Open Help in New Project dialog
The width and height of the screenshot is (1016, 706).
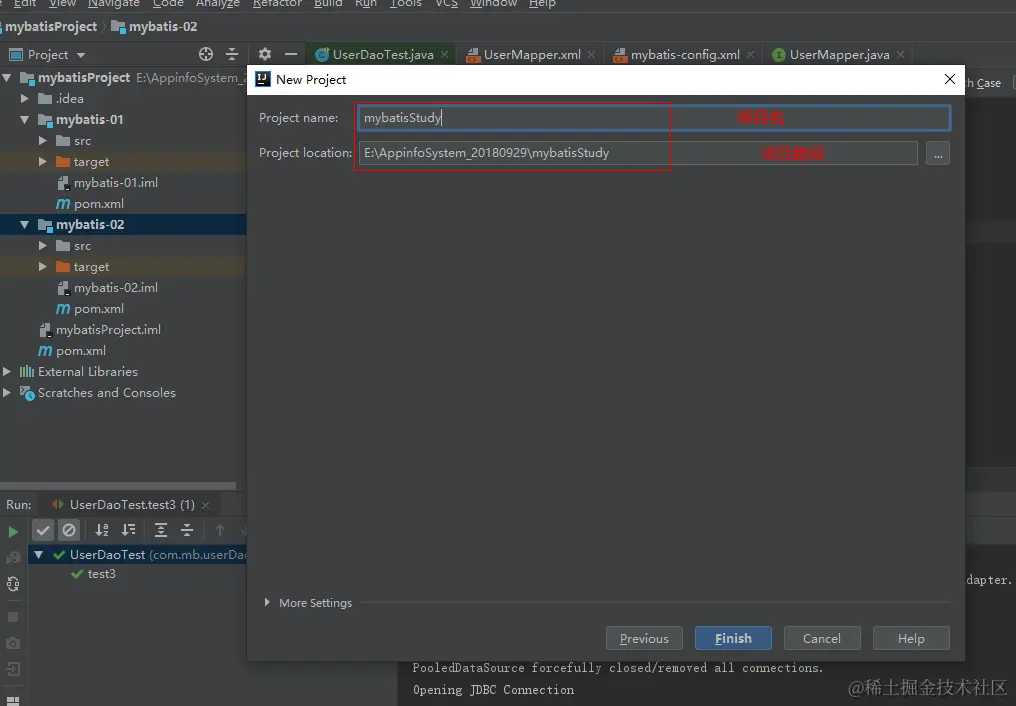(x=911, y=638)
